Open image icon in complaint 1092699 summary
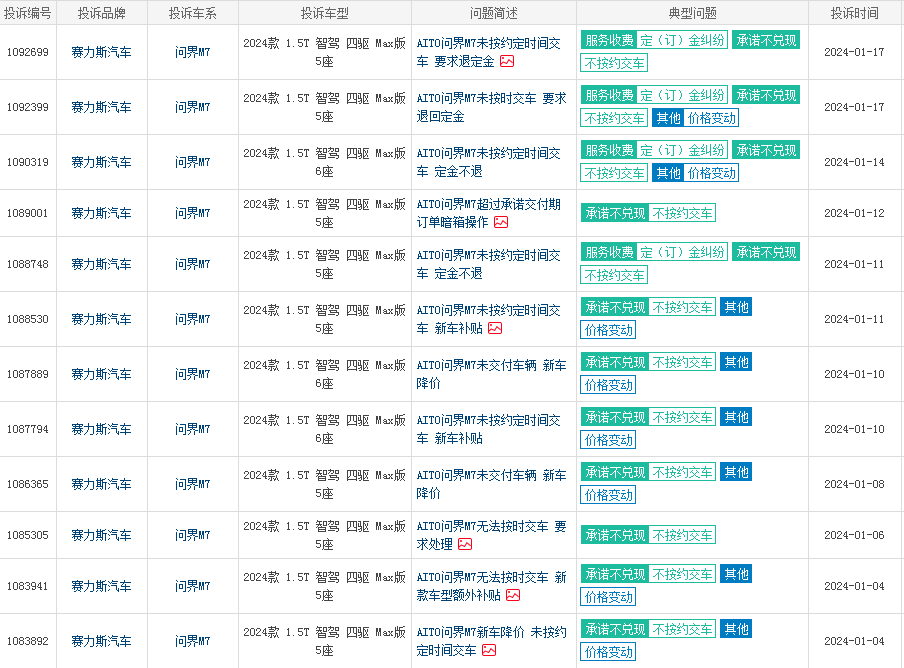Image resolution: width=904 pixels, height=668 pixels. pyautogui.click(x=507, y=61)
